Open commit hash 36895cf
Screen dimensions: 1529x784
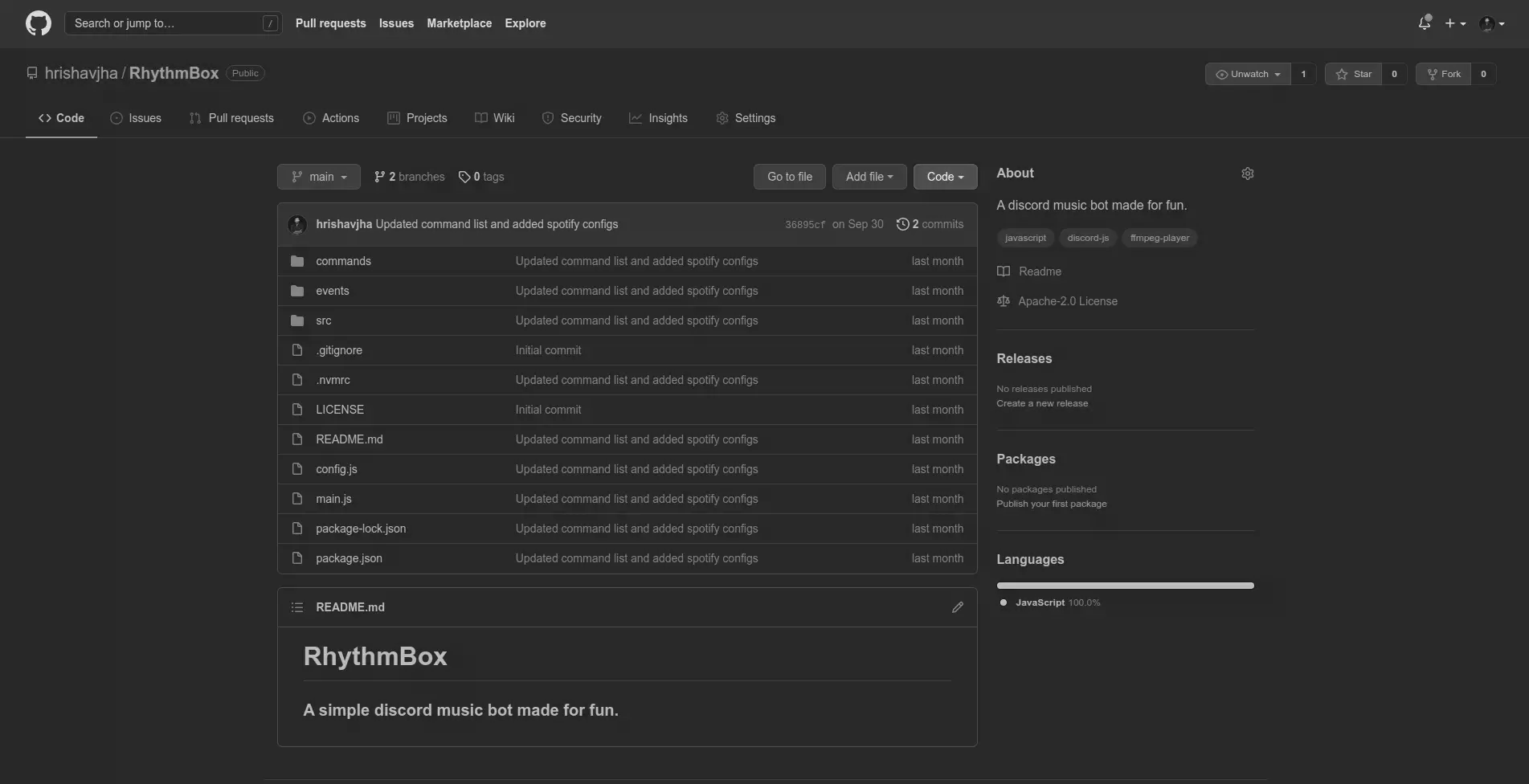point(805,225)
